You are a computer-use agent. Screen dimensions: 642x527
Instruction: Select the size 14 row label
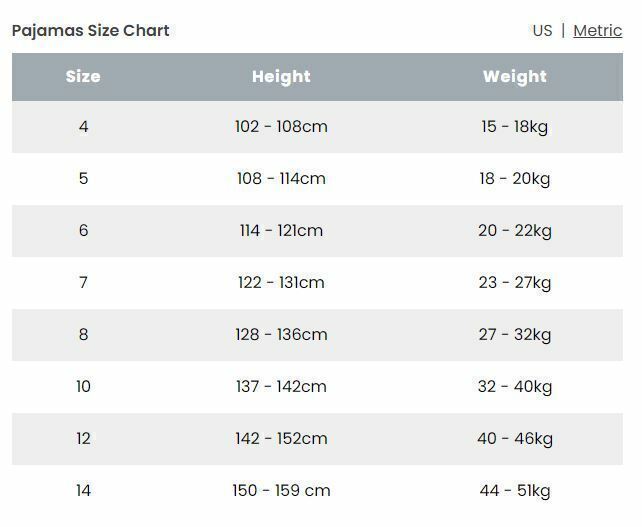click(84, 491)
